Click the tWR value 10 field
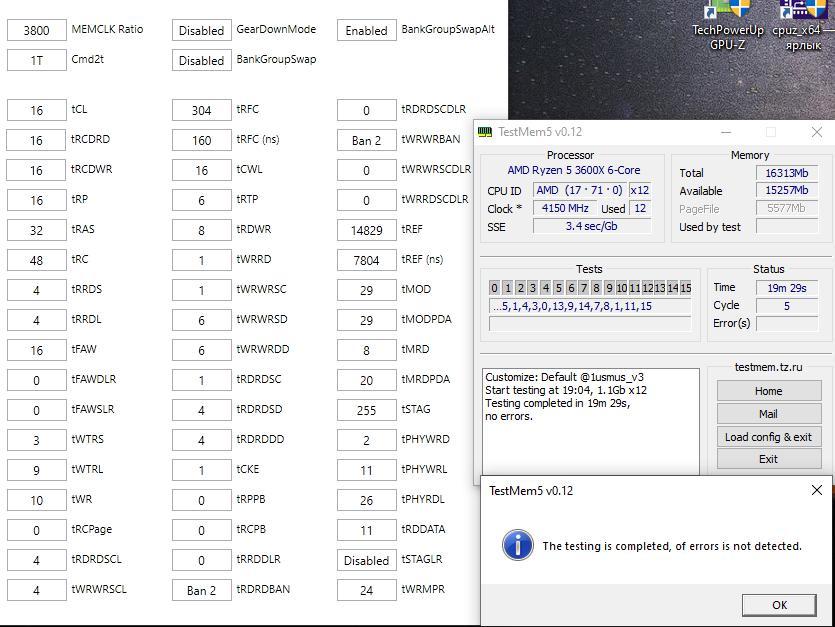Image resolution: width=835 pixels, height=627 pixels. tap(37, 500)
